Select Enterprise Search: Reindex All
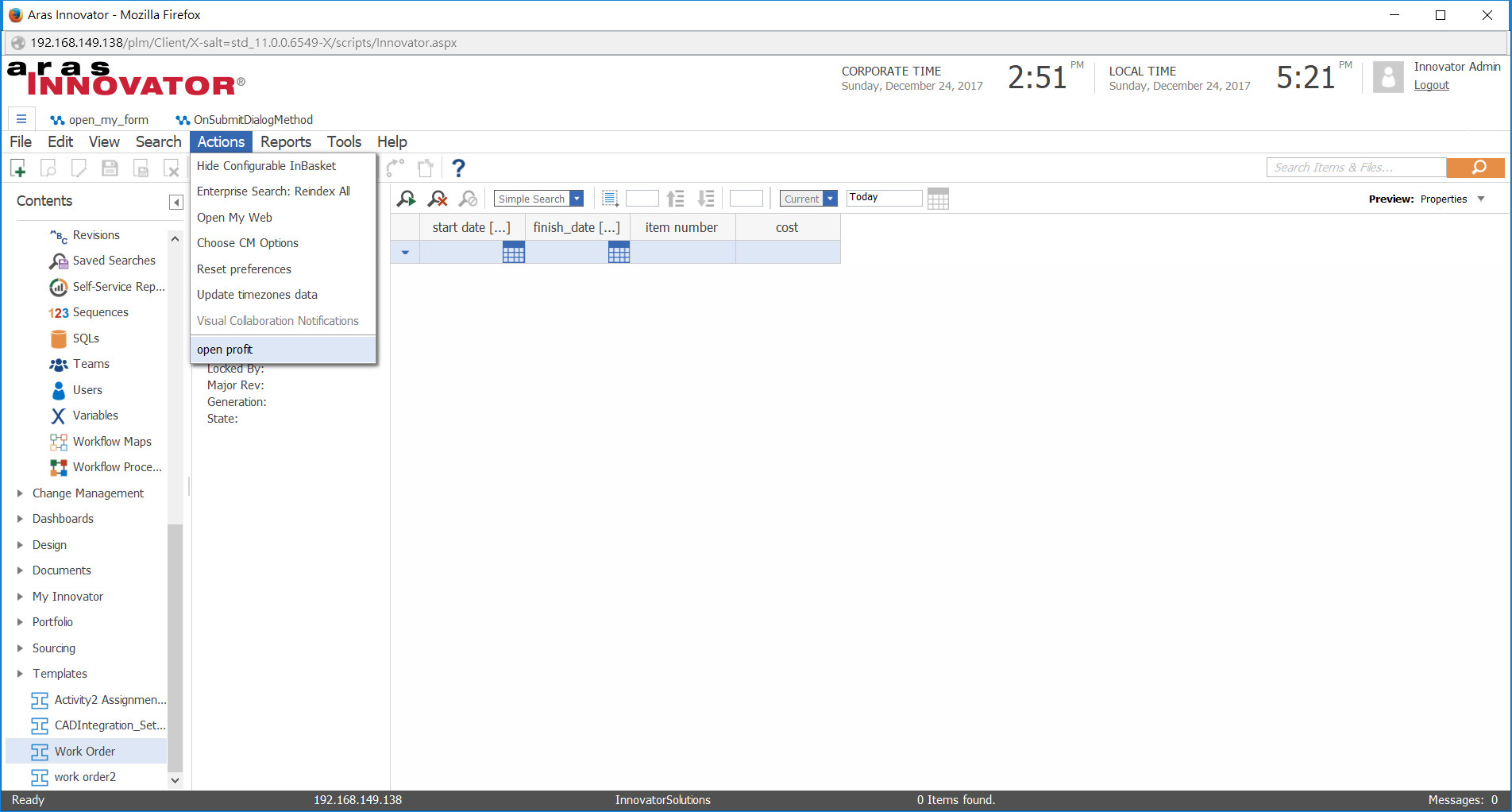This screenshot has width=1512, height=812. (x=283, y=191)
